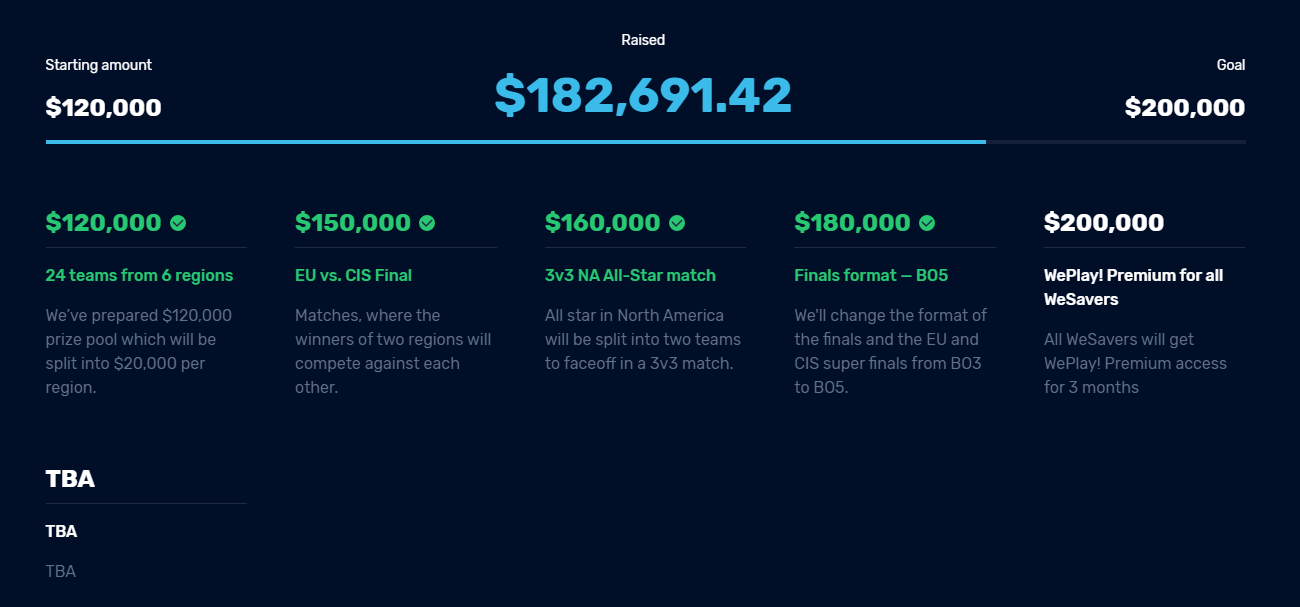The image size is (1300, 607).
Task: Click the $180,000 milestone amount
Action: [x=852, y=223]
